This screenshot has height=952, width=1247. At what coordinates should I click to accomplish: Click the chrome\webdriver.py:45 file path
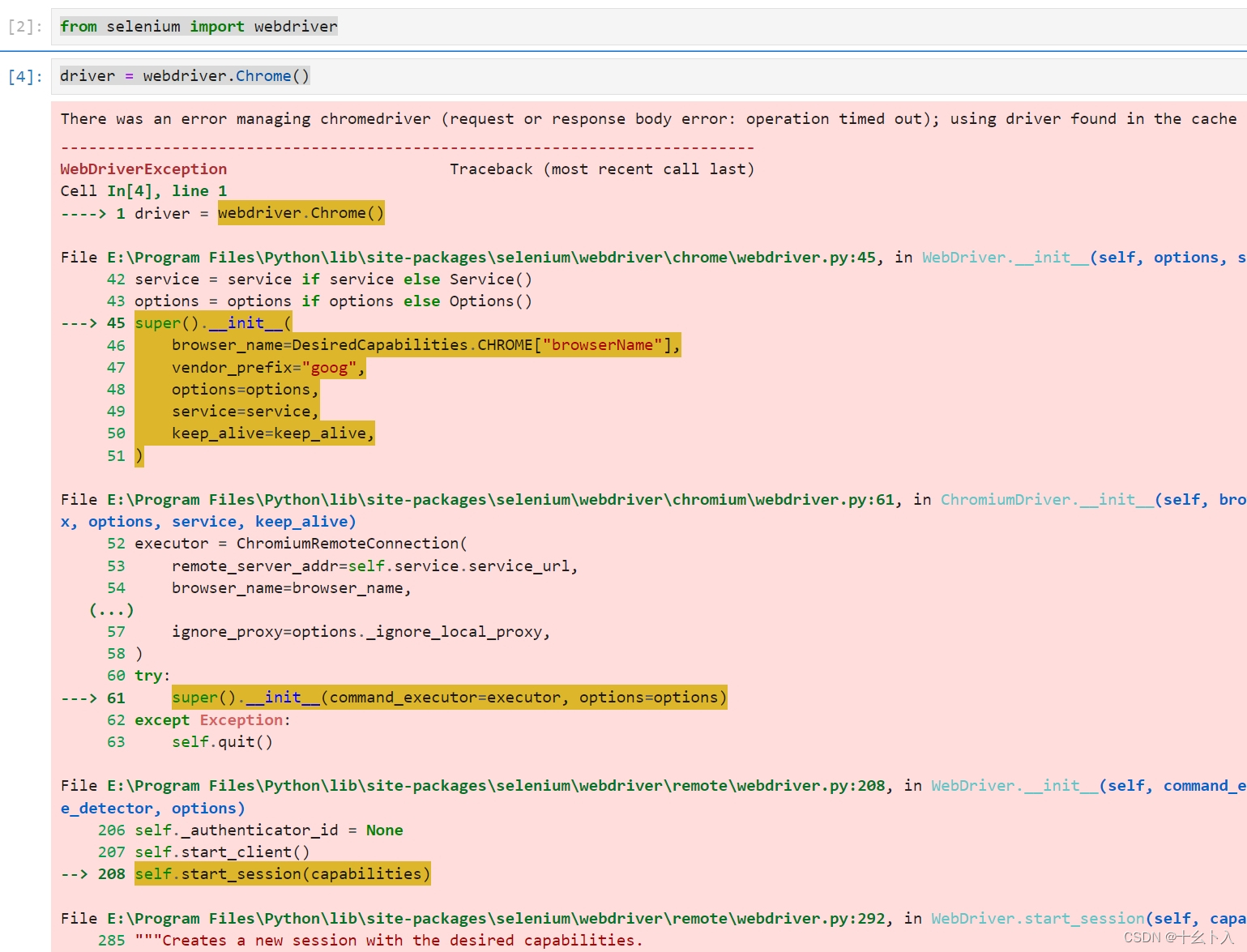coord(491,257)
